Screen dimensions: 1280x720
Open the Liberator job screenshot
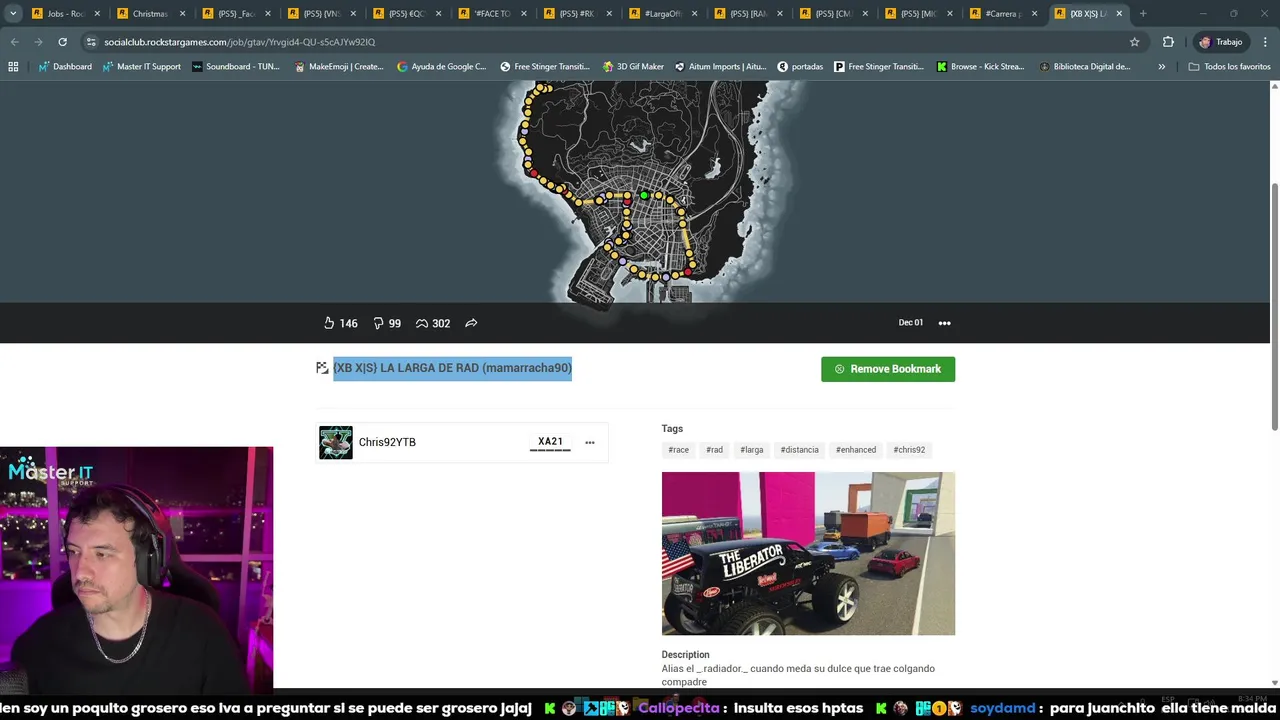tap(808, 553)
